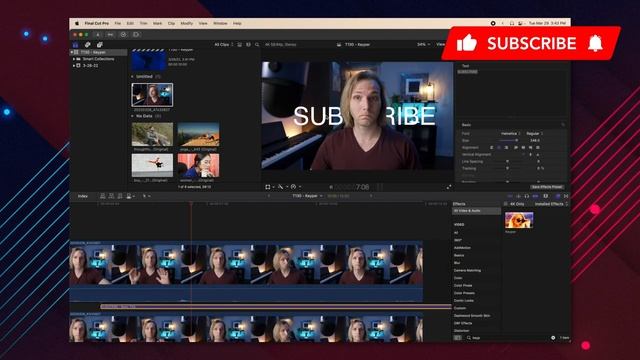Open the Font Helvetica dropdown
Image resolution: width=640 pixels, height=360 pixels.
(x=511, y=133)
